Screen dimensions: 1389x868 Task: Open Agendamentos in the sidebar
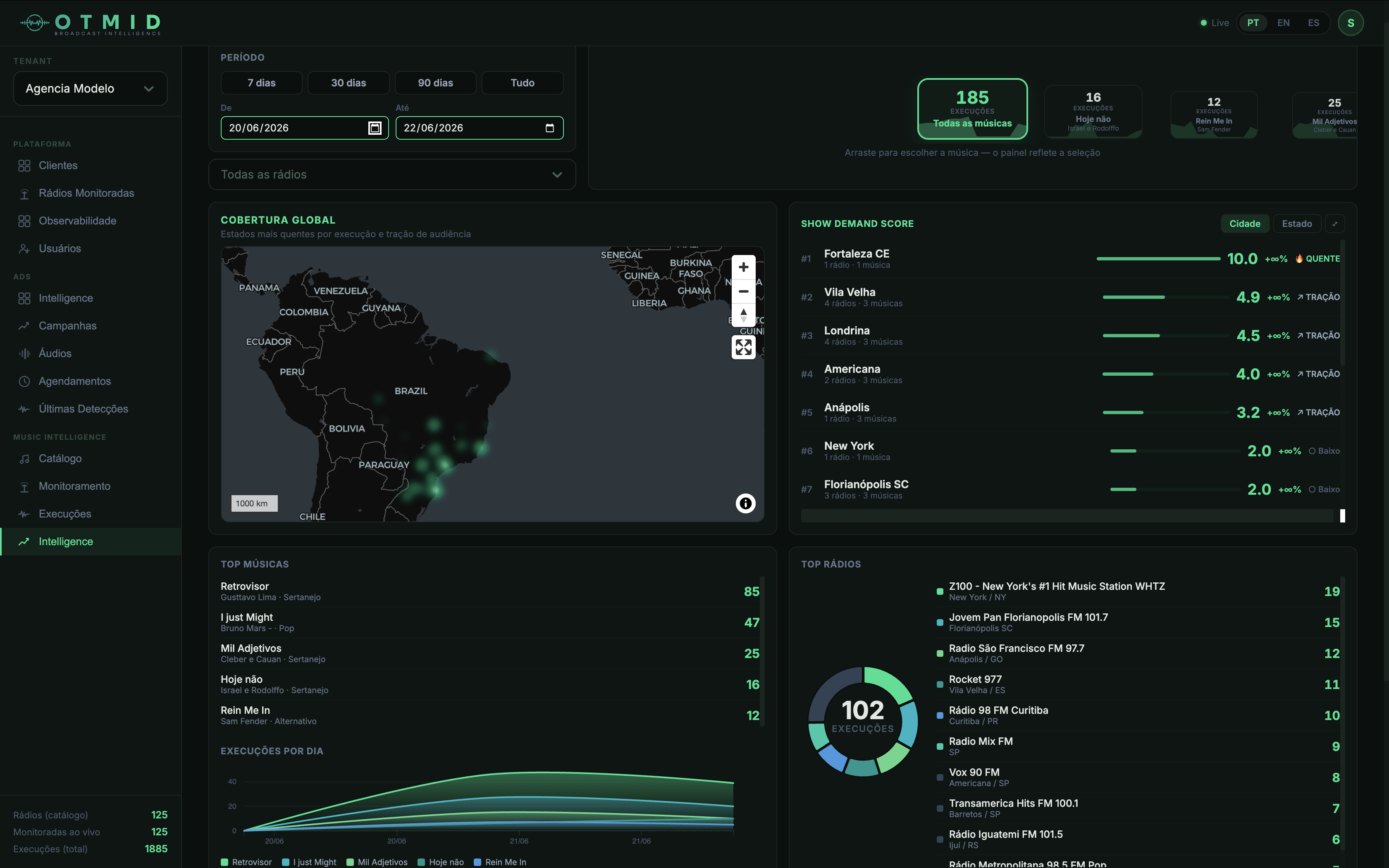pyautogui.click(x=91, y=381)
